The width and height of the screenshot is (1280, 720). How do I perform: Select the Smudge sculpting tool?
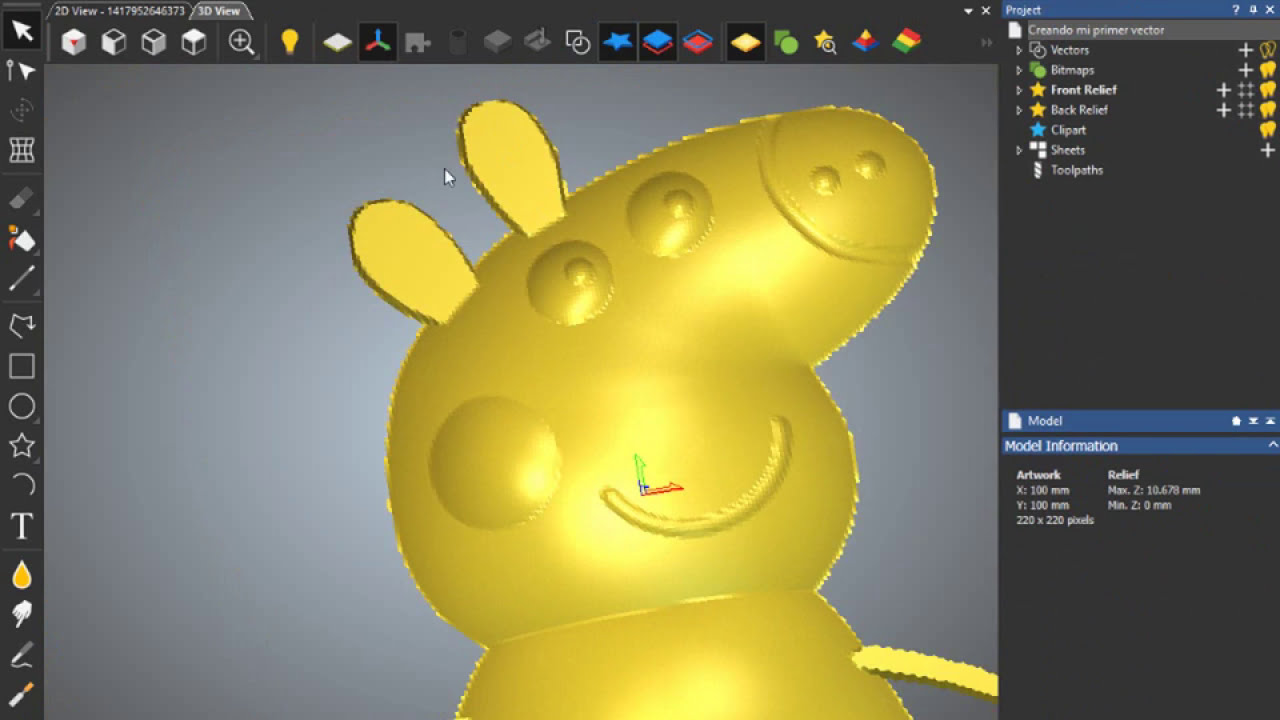pyautogui.click(x=22, y=614)
